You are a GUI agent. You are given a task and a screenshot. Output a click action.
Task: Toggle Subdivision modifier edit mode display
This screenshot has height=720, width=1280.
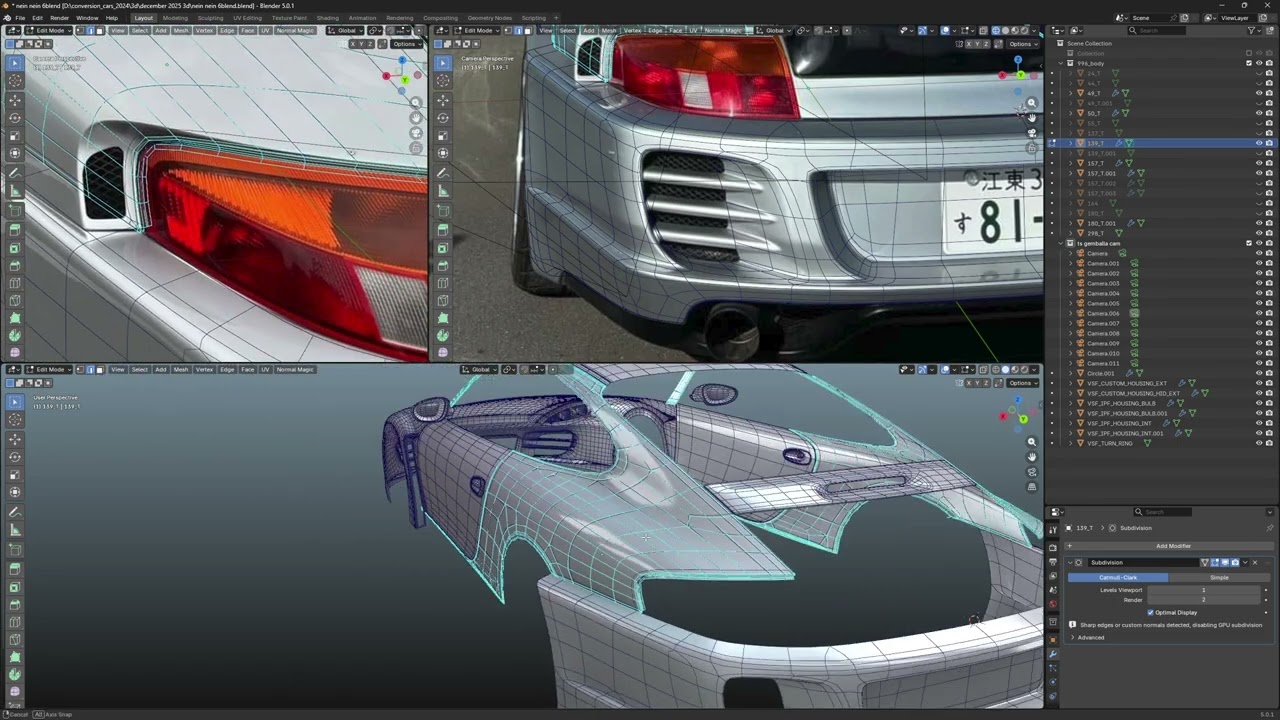[x=1215, y=562]
